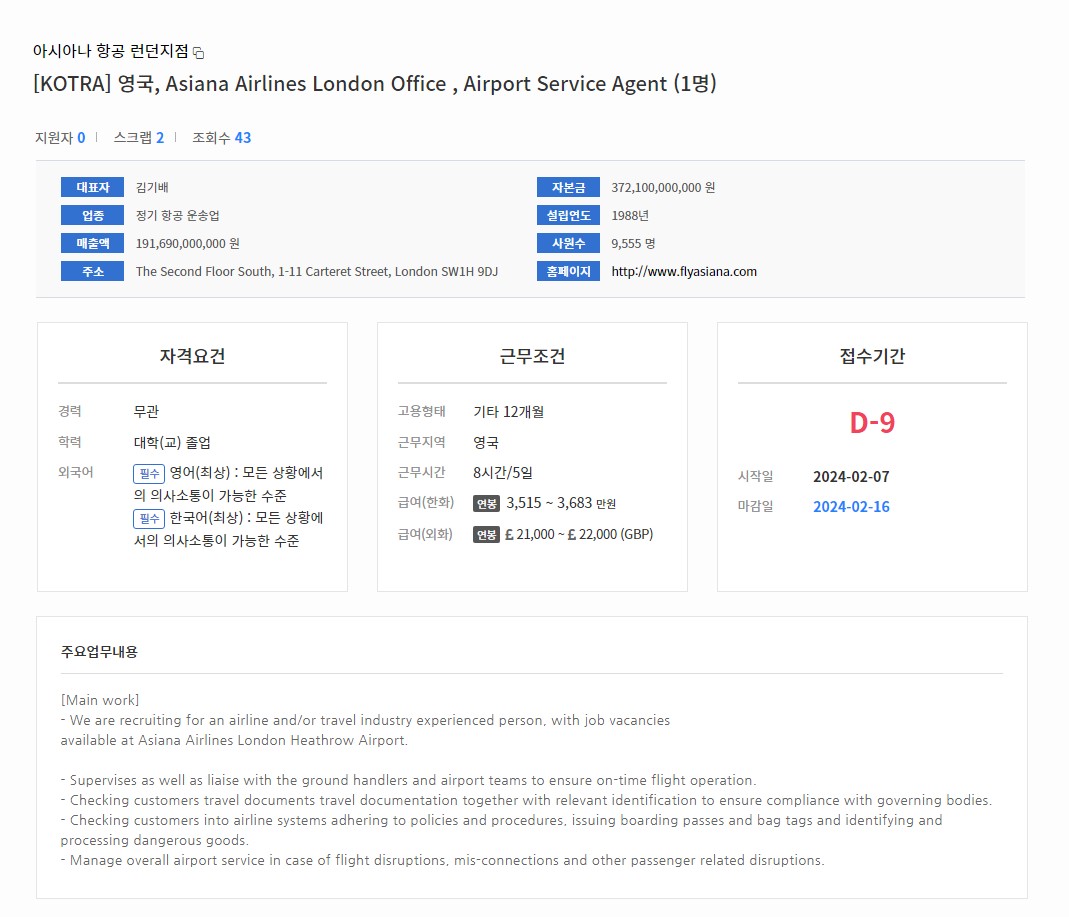Screen dimensions: 1069x917
Task: Select the industry text 정기 항공 운송업
Action: 177,215
